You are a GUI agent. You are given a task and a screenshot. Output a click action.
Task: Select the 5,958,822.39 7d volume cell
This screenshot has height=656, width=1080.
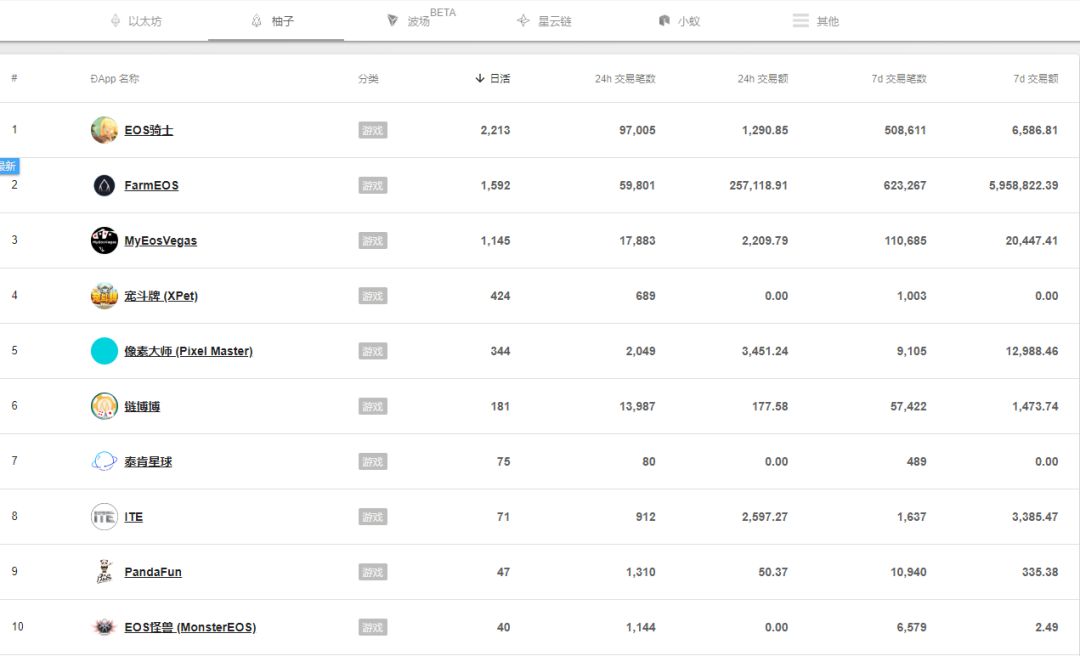[x=1024, y=185]
